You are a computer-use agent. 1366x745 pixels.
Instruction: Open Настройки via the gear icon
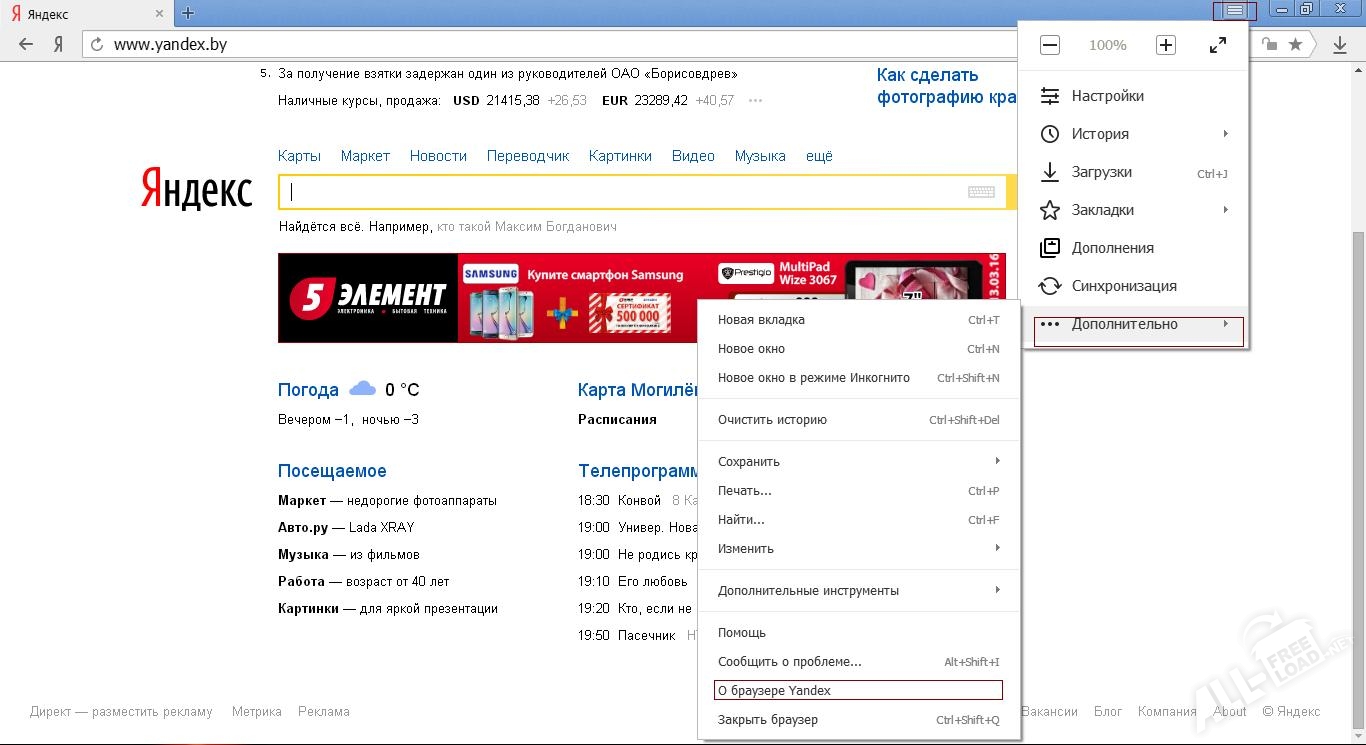[1050, 95]
